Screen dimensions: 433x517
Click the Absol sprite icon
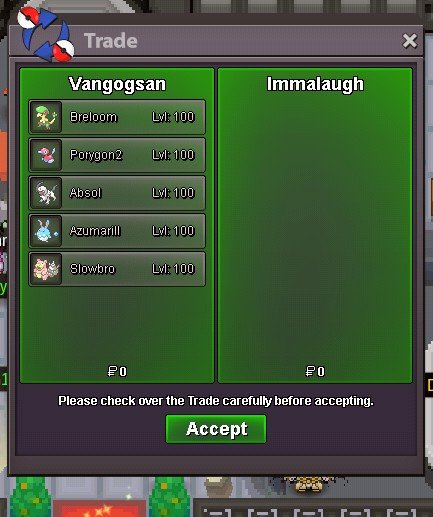[46, 193]
